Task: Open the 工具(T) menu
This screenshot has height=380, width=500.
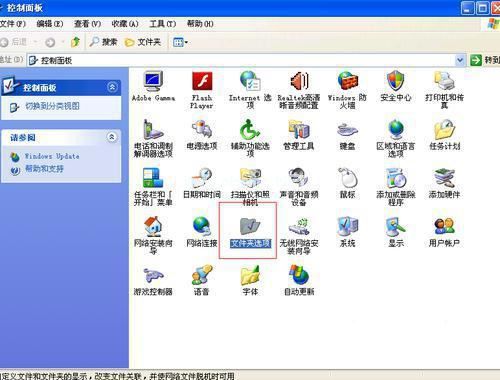Action: (x=163, y=24)
